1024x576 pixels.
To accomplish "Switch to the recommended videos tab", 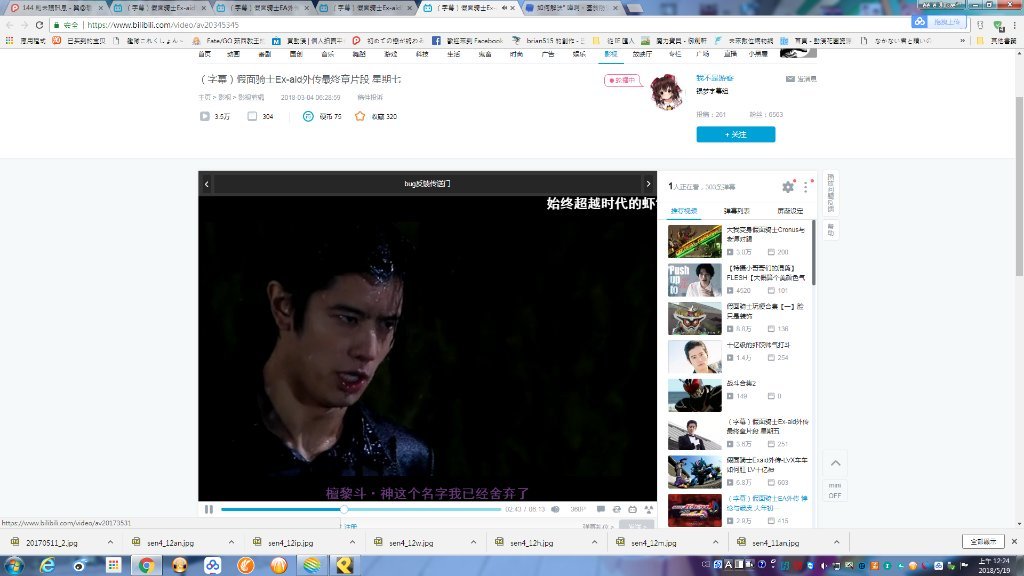I will (x=684, y=211).
